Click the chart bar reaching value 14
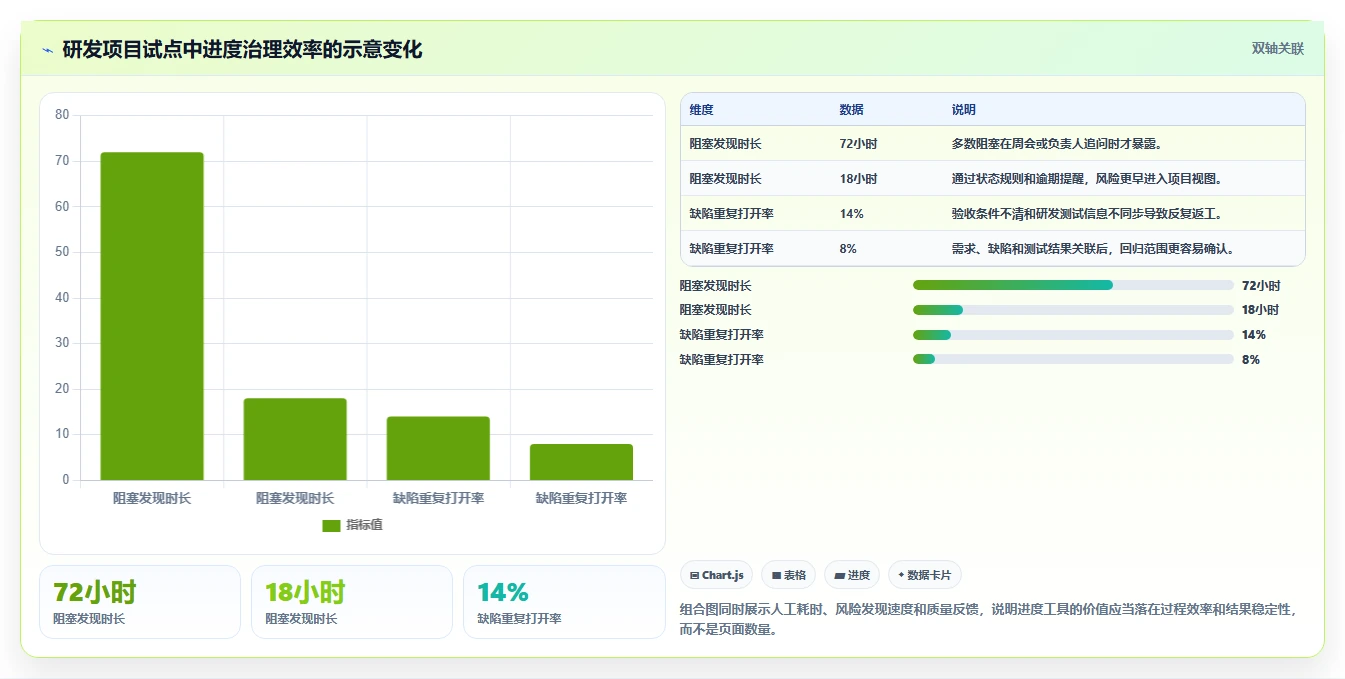The width and height of the screenshot is (1345, 679). pyautogui.click(x=438, y=448)
